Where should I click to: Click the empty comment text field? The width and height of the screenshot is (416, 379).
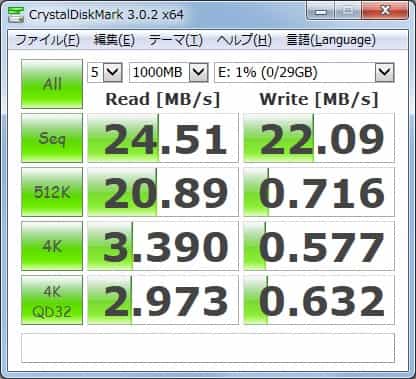[x=208, y=348]
